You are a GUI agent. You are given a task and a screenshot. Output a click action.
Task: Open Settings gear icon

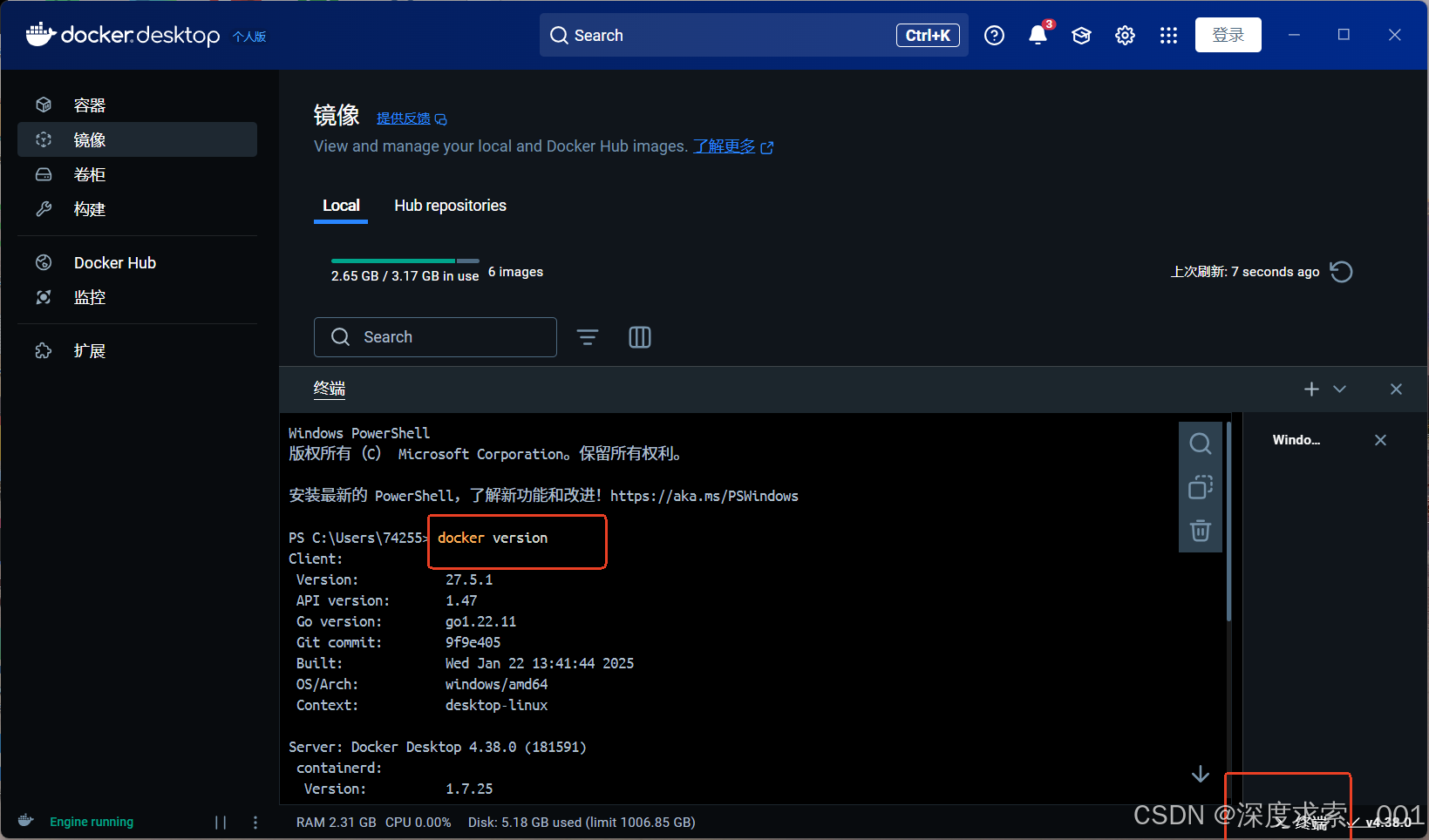(1125, 36)
